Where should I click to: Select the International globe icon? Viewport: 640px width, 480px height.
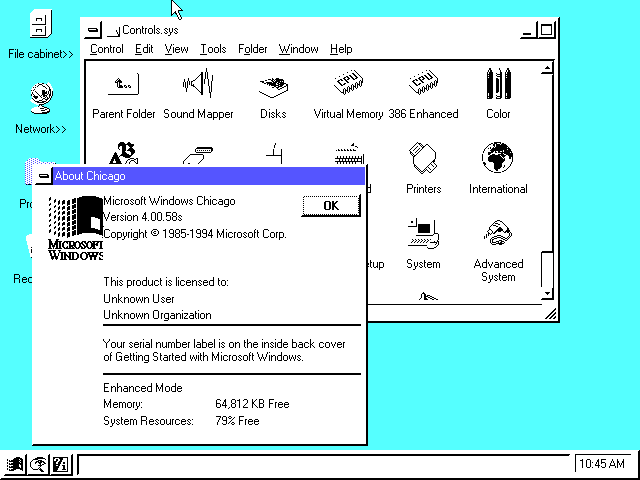(x=498, y=158)
